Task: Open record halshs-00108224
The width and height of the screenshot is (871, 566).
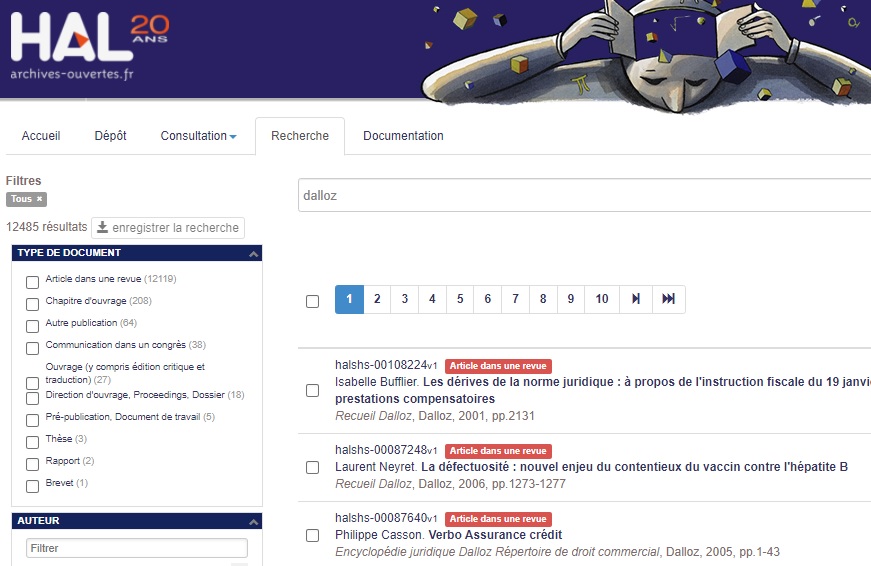Action: coord(386,365)
